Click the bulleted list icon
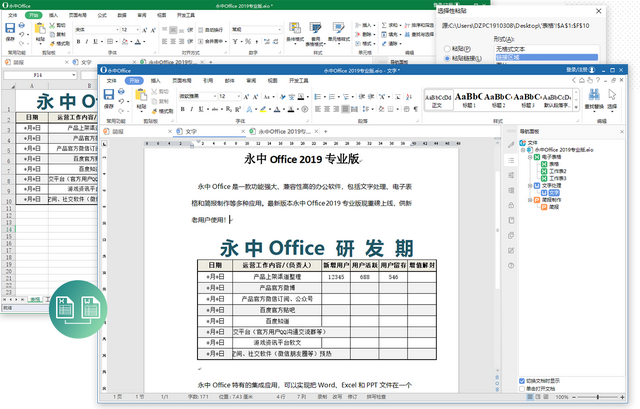Screen dimensions: 640x409 point(318,97)
